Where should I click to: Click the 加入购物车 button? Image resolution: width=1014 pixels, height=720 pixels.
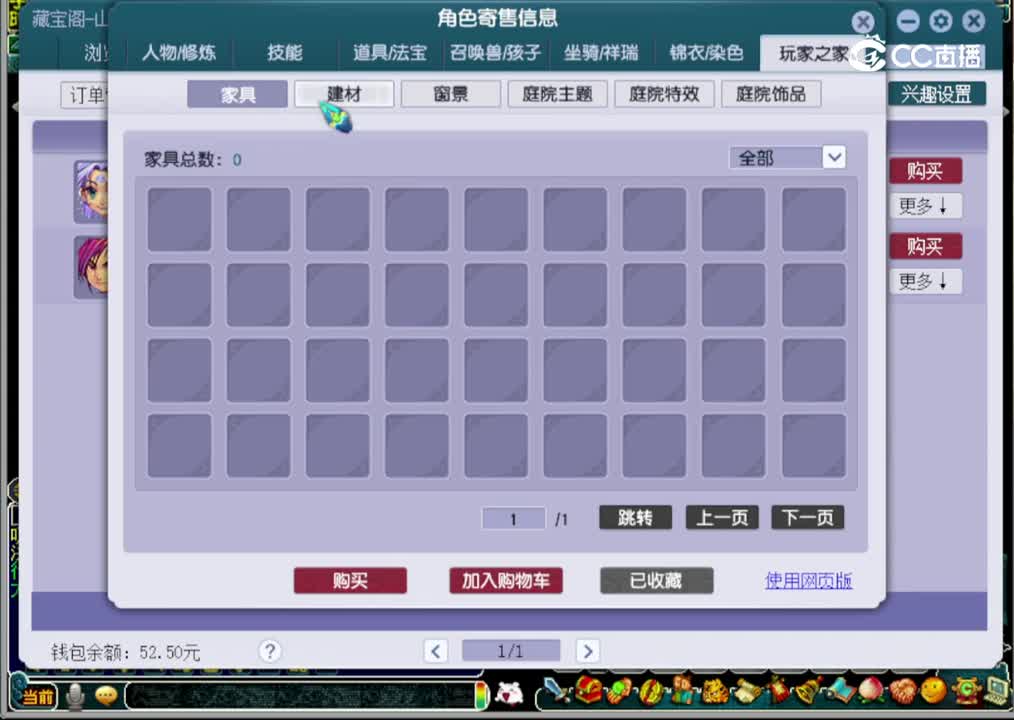tap(506, 581)
